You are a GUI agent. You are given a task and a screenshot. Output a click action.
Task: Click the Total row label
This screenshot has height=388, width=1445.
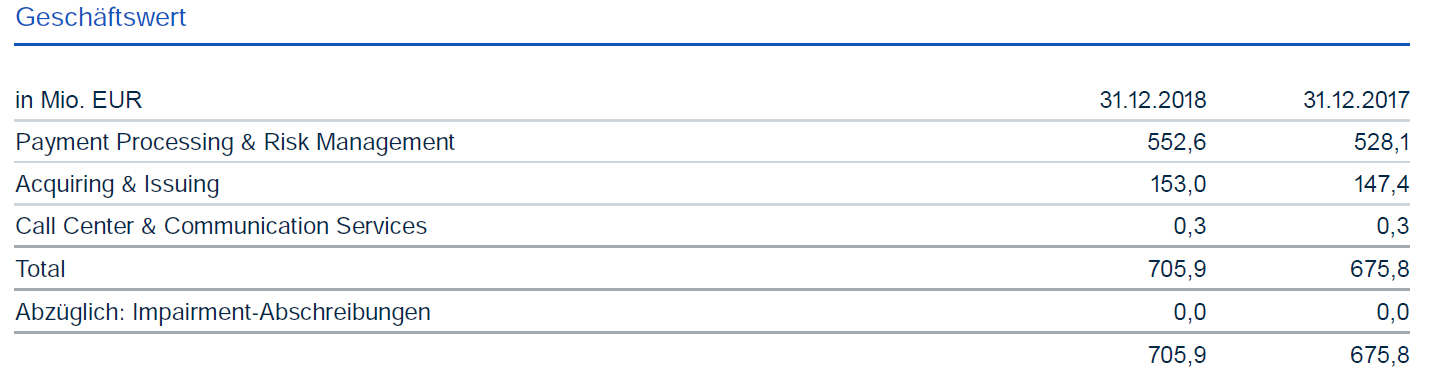point(41,269)
